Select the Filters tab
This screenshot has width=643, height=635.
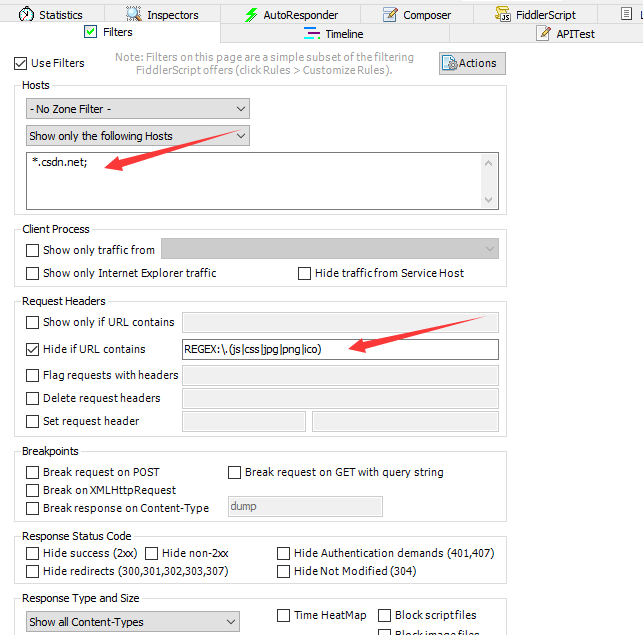click(x=109, y=32)
